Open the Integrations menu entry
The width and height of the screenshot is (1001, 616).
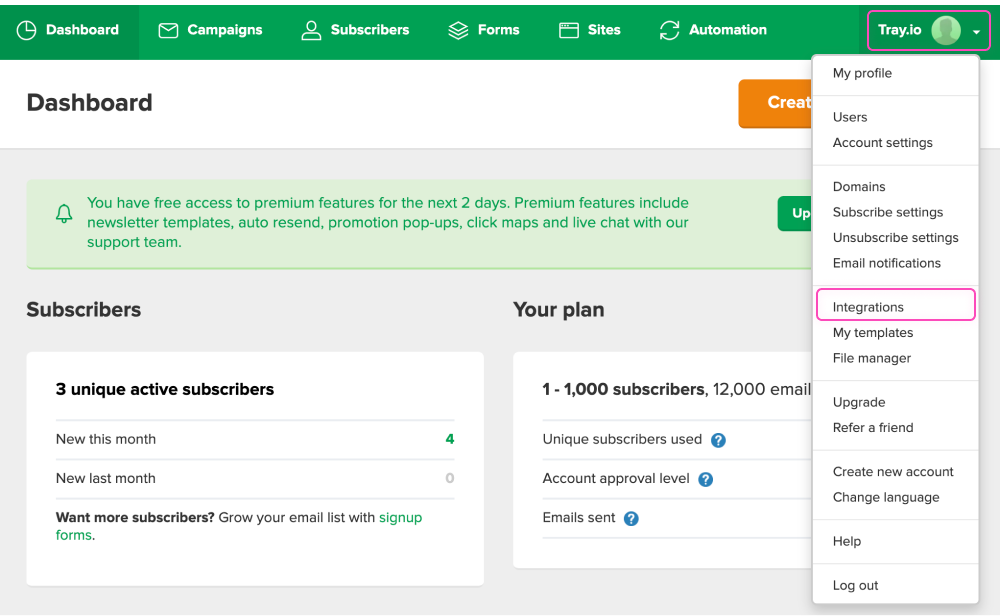coord(866,304)
